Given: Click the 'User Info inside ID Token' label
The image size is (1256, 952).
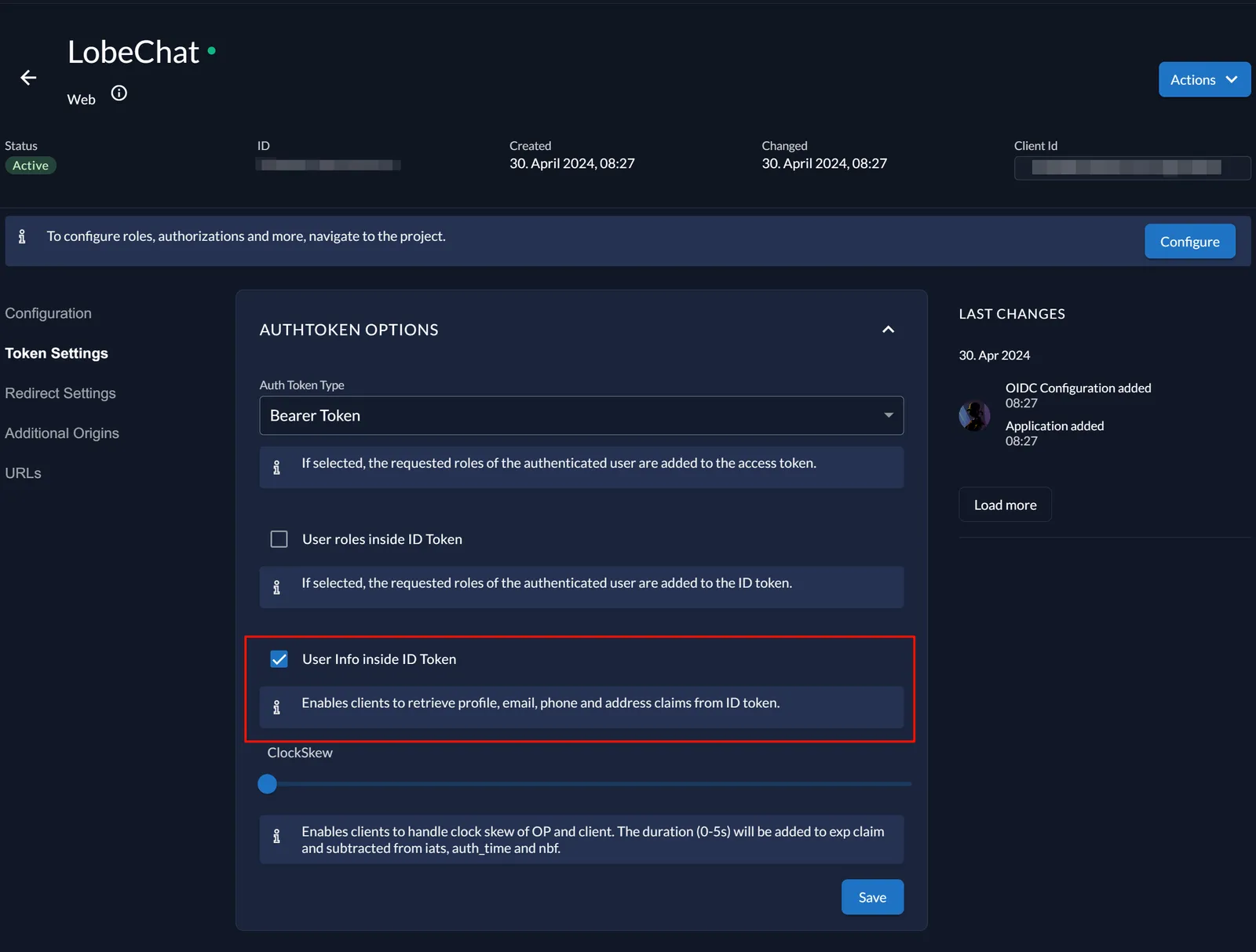Looking at the screenshot, I should tap(379, 659).
